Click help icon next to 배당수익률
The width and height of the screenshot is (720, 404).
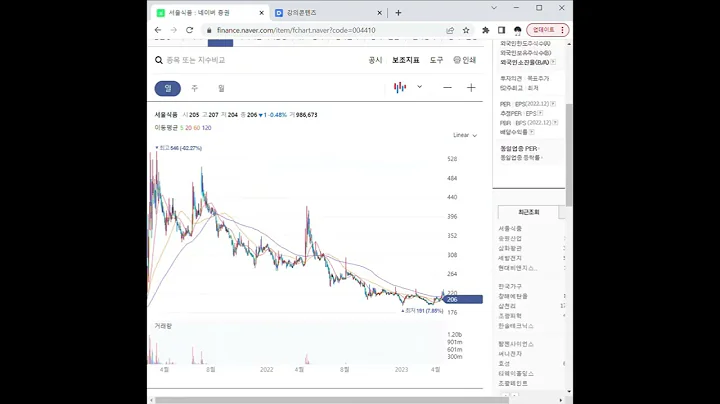pos(532,132)
